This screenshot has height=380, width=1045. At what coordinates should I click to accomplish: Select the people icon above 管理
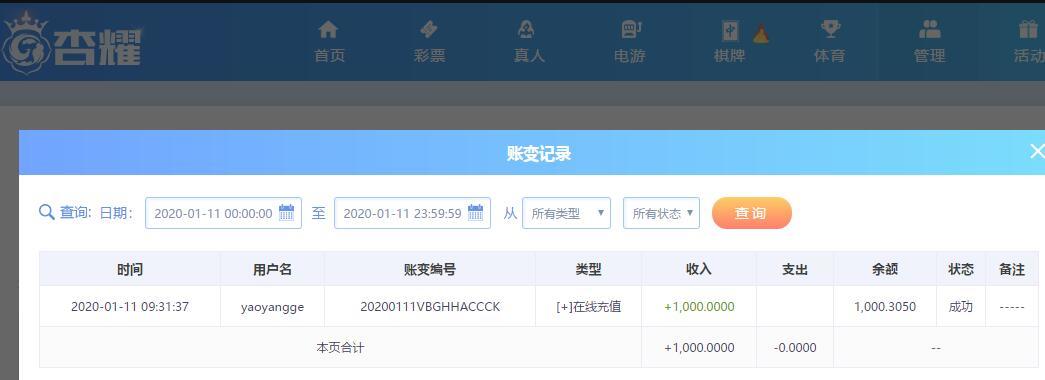click(x=930, y=29)
